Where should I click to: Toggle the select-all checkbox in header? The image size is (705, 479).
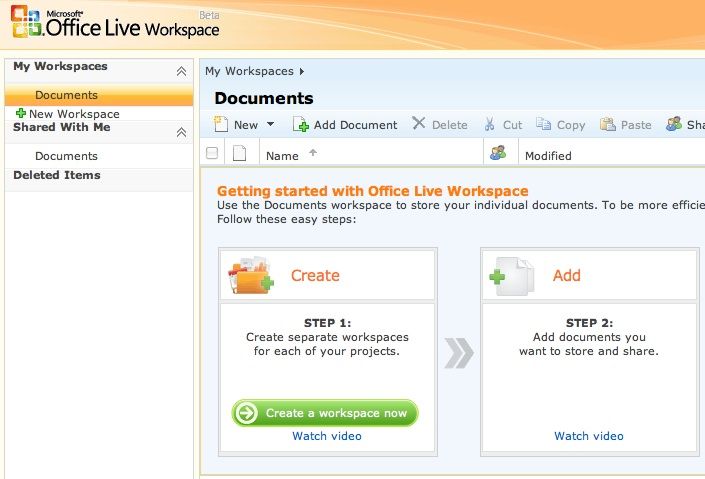[x=212, y=153]
